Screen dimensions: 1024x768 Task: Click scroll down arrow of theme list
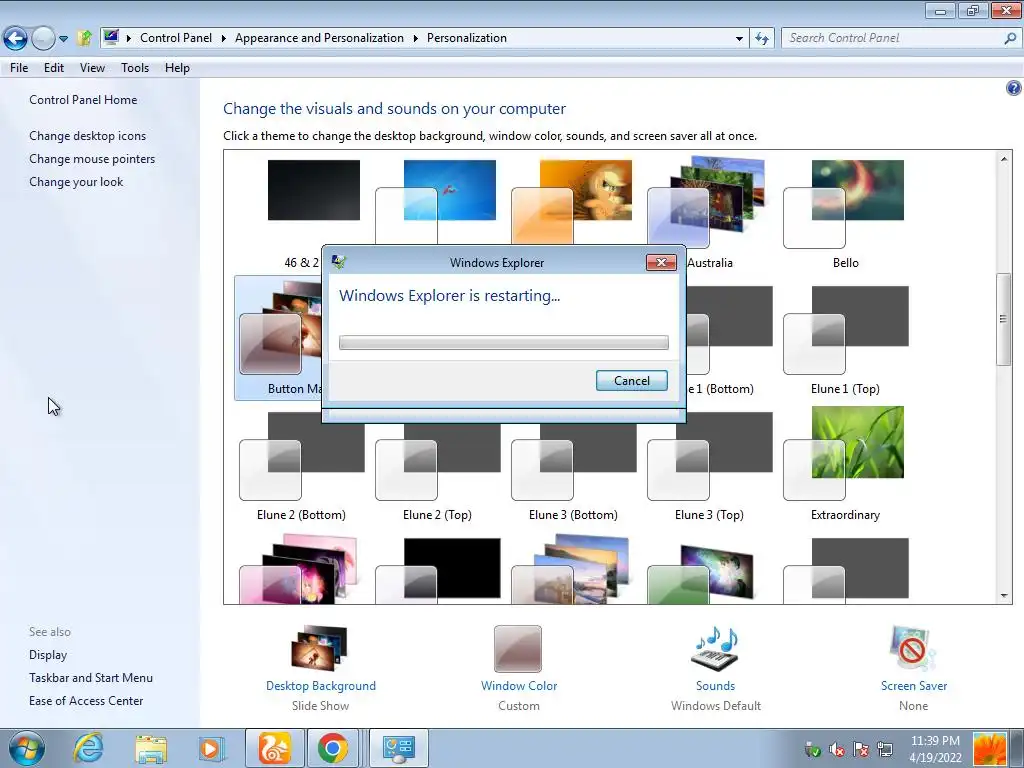point(1004,596)
